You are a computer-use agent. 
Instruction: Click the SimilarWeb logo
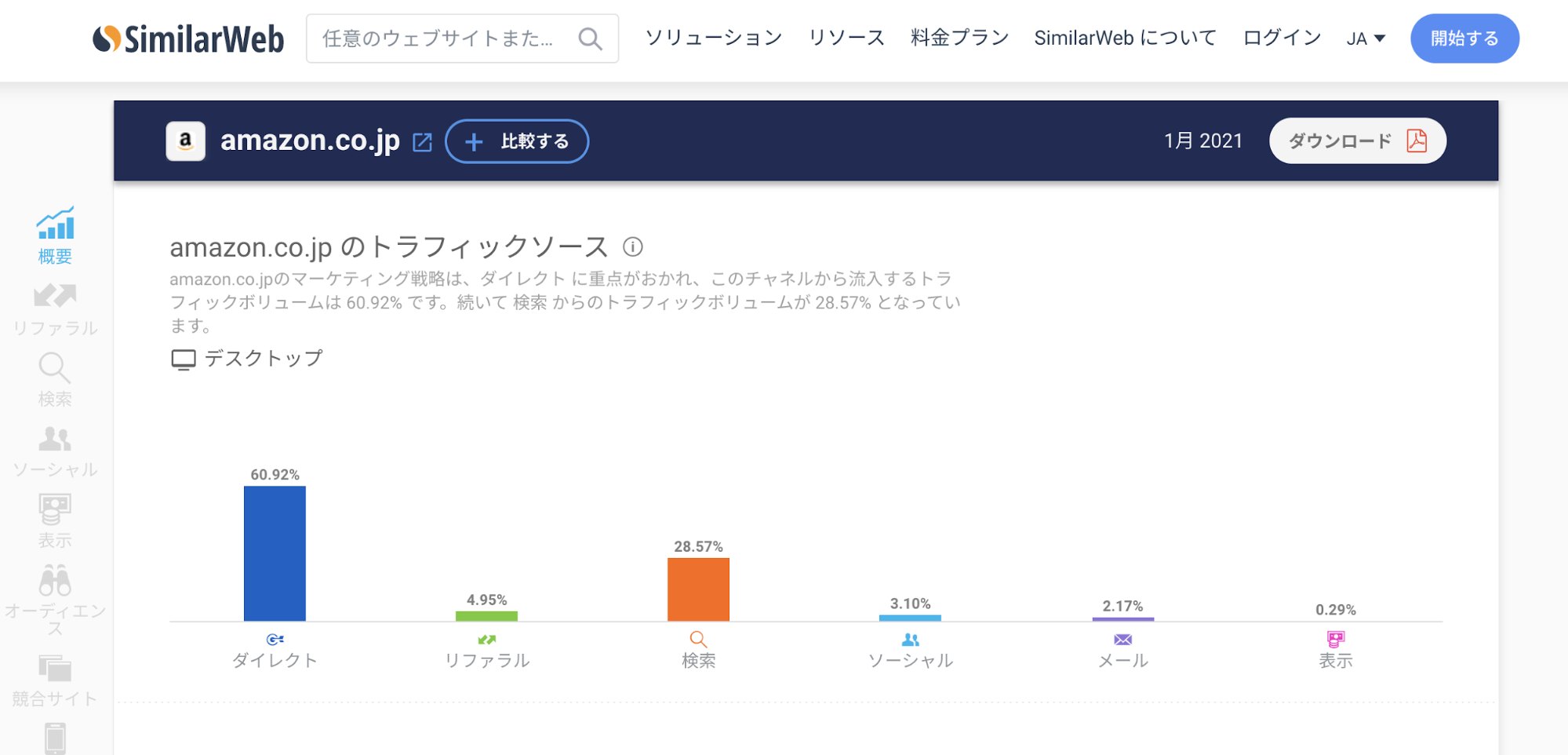(188, 38)
